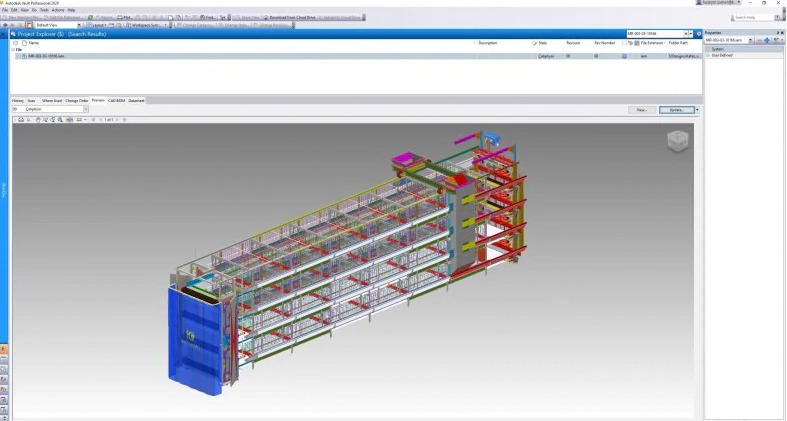
Task: Clear the Project Explorer search text
Action: (686, 34)
